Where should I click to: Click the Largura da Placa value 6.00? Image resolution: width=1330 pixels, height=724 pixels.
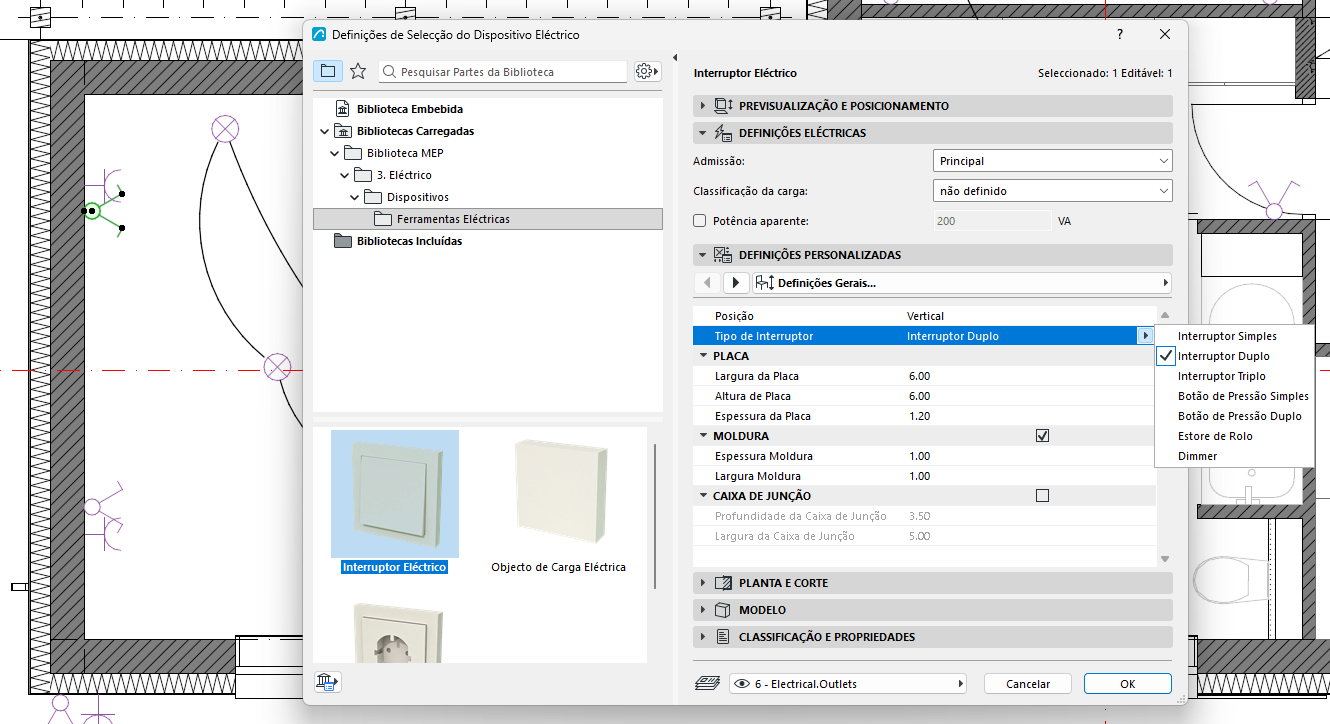click(919, 376)
